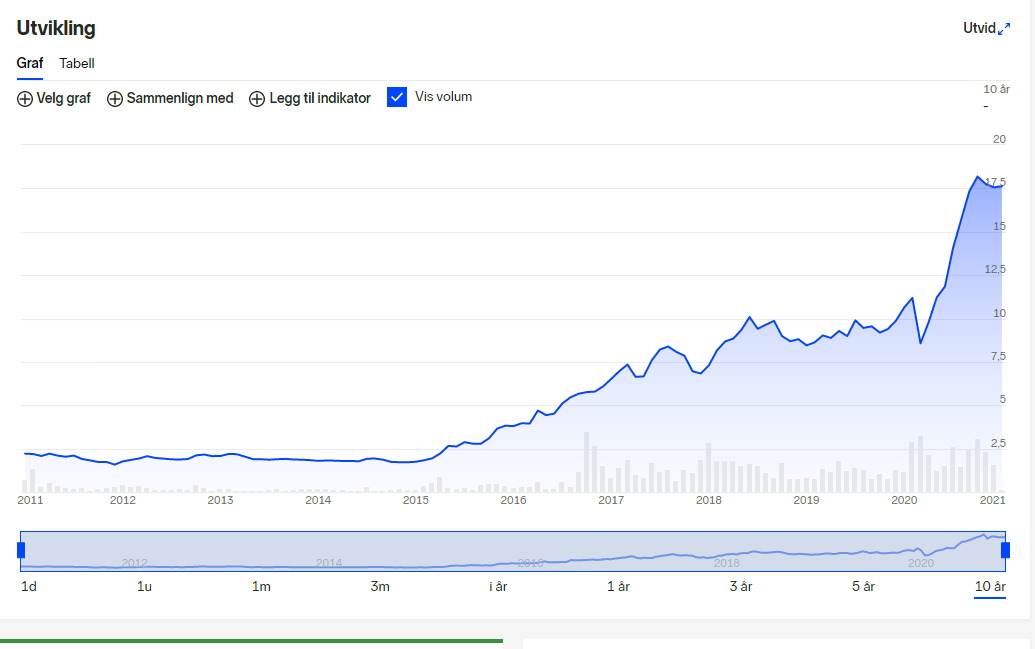The height and width of the screenshot is (649, 1035).
Task: Select the Graf tab
Action: (x=30, y=63)
